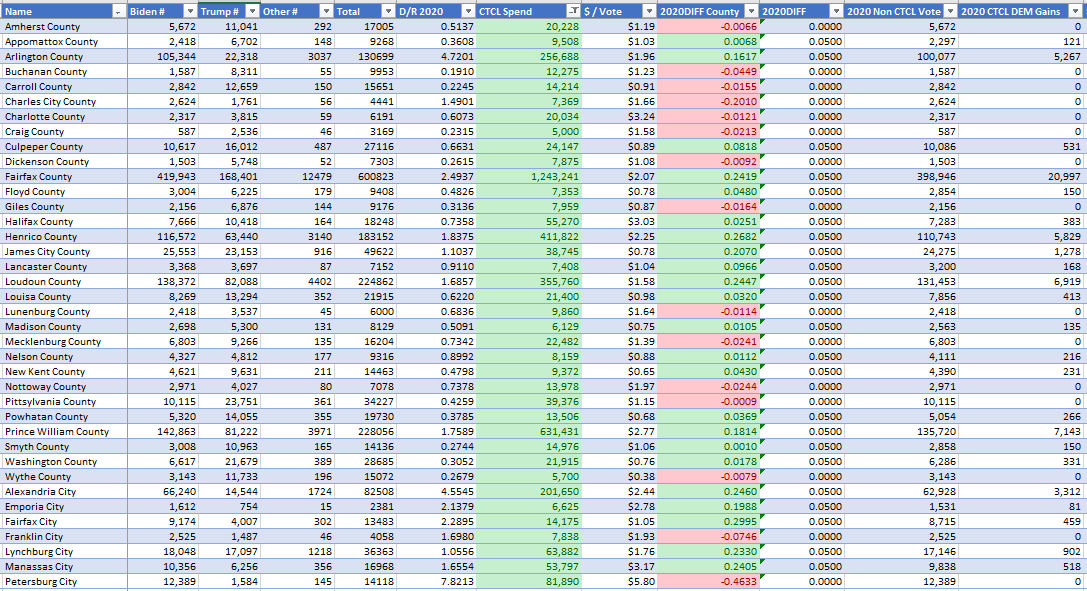Screen dimensions: 1087x591
Task: Open the $ / Vote column filter dropdown
Action: point(649,11)
